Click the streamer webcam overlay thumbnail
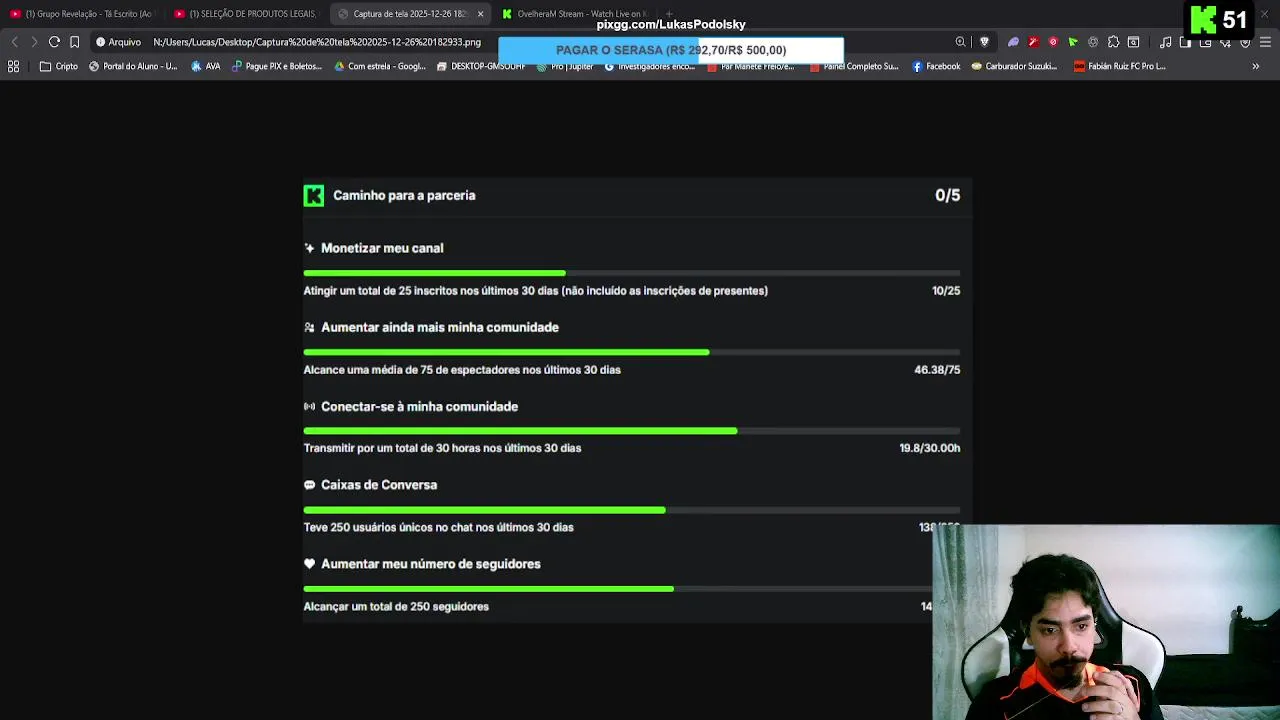This screenshot has width=1280, height=720. 1106,622
